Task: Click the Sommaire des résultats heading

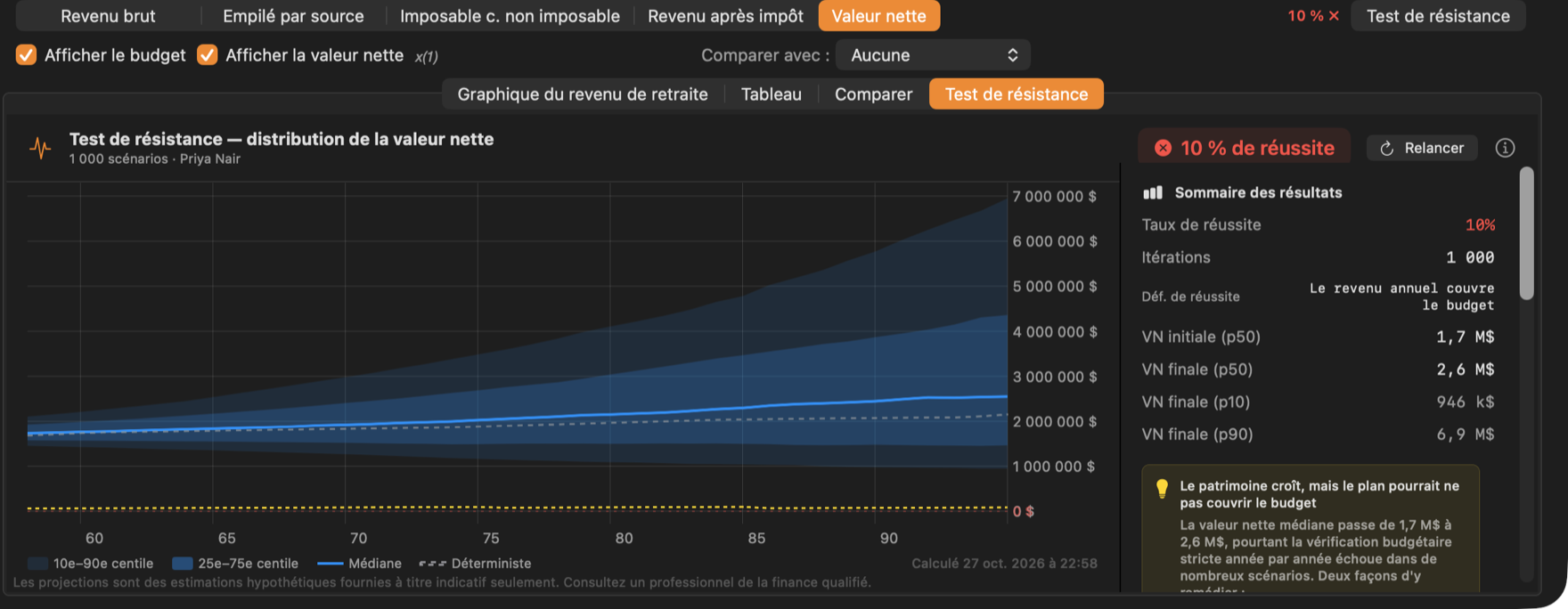Action: click(1258, 192)
